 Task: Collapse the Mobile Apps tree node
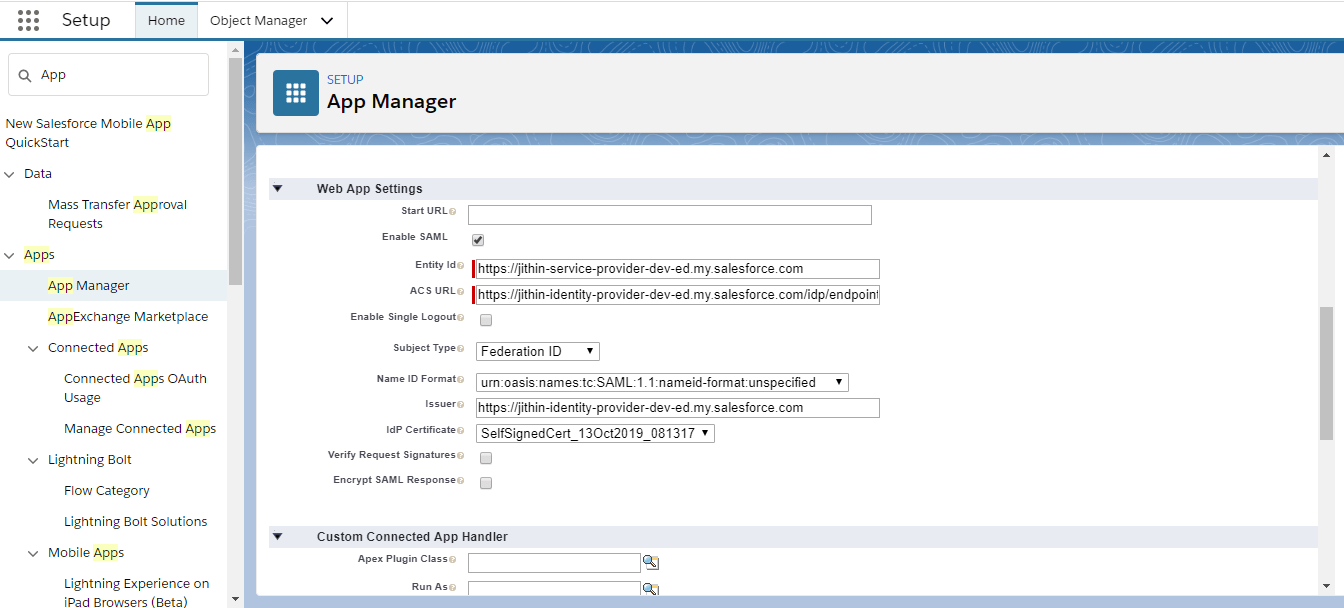[34, 553]
